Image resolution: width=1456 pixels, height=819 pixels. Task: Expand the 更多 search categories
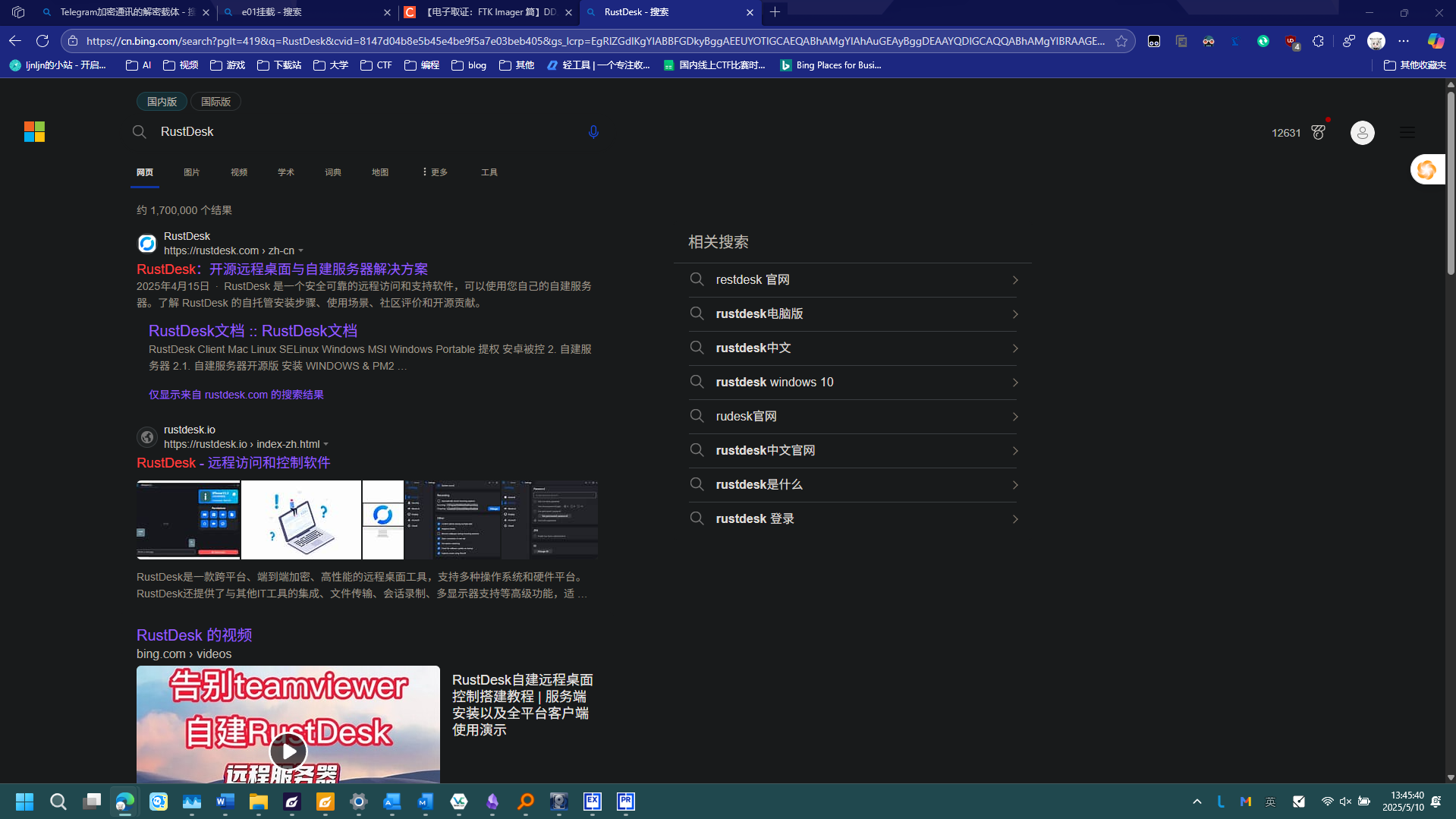coord(435,172)
